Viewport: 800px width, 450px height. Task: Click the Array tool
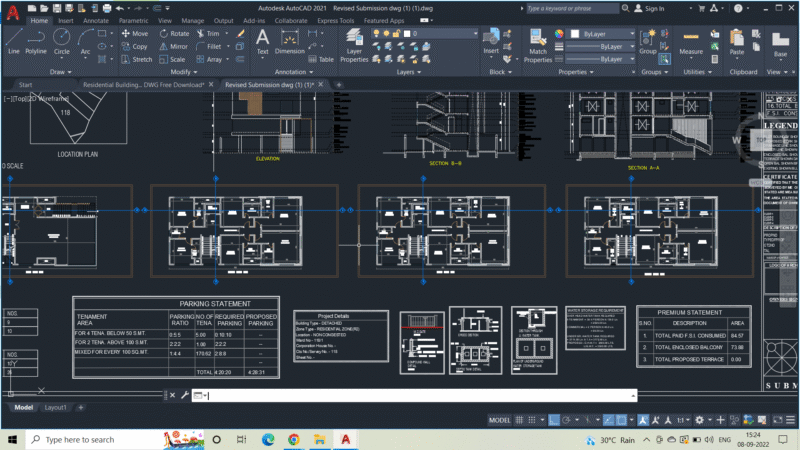pos(209,59)
